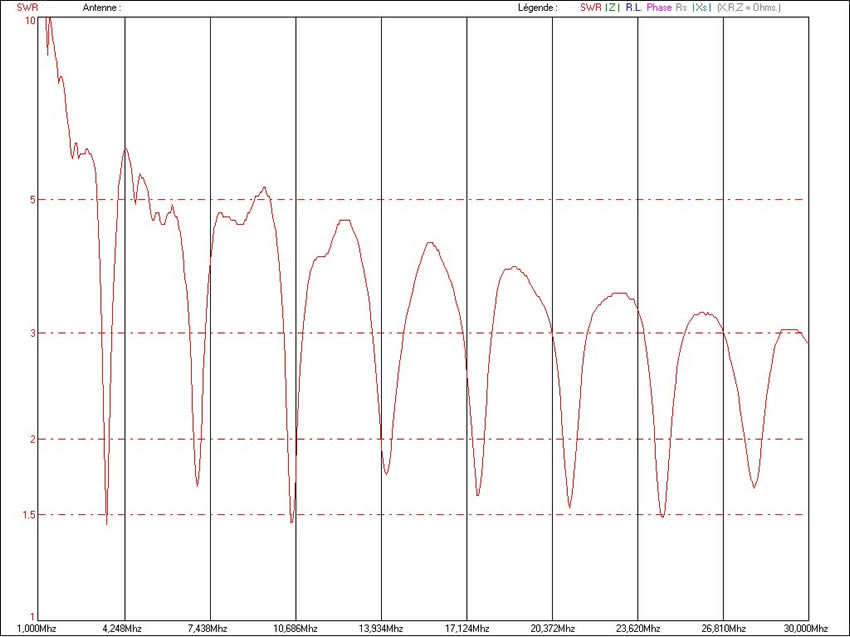Click the 30,000Mhz frequency label

point(806,629)
